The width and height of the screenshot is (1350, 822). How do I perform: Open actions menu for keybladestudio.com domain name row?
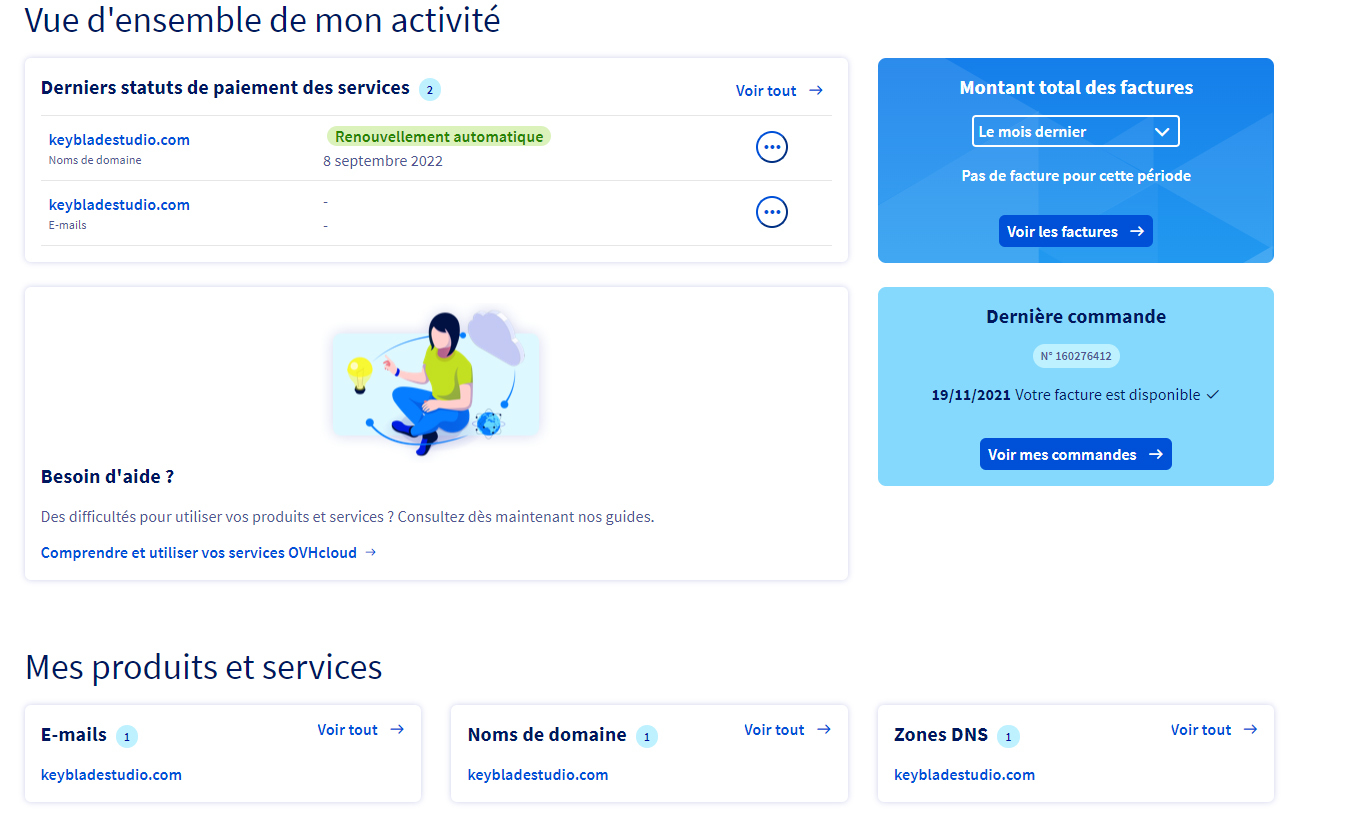pos(771,147)
